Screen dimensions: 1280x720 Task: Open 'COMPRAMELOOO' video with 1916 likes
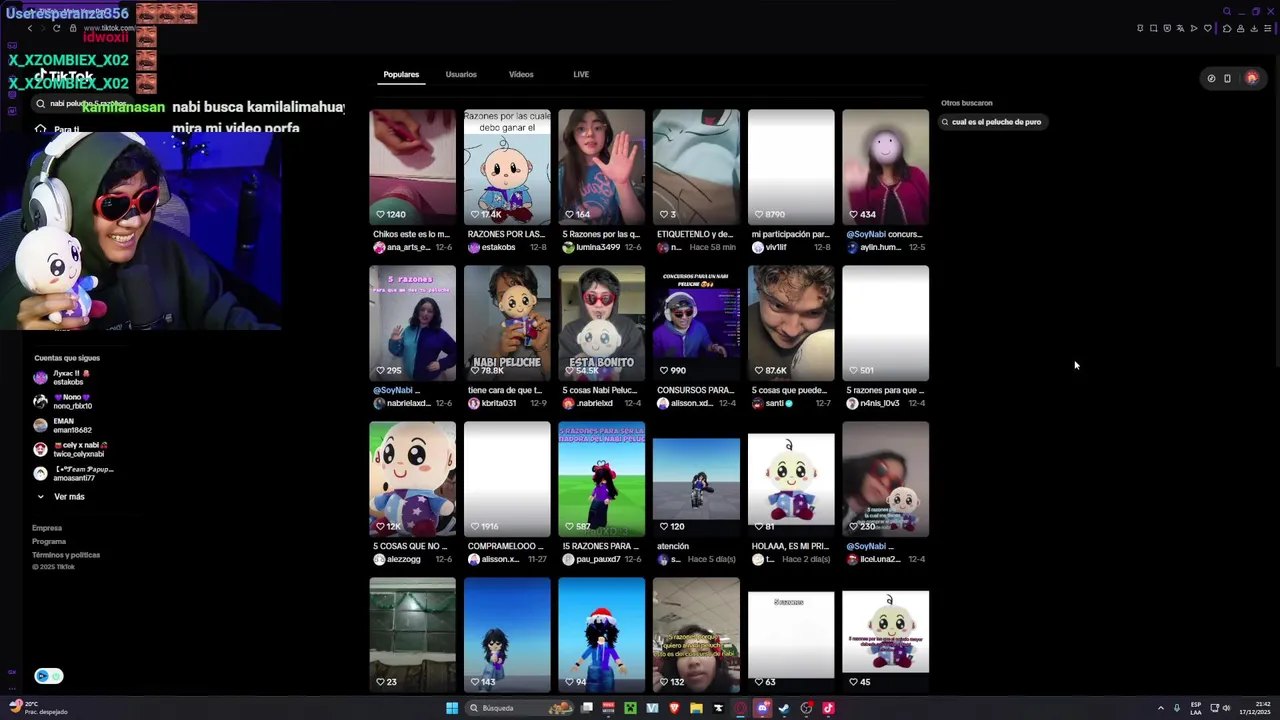(x=507, y=479)
